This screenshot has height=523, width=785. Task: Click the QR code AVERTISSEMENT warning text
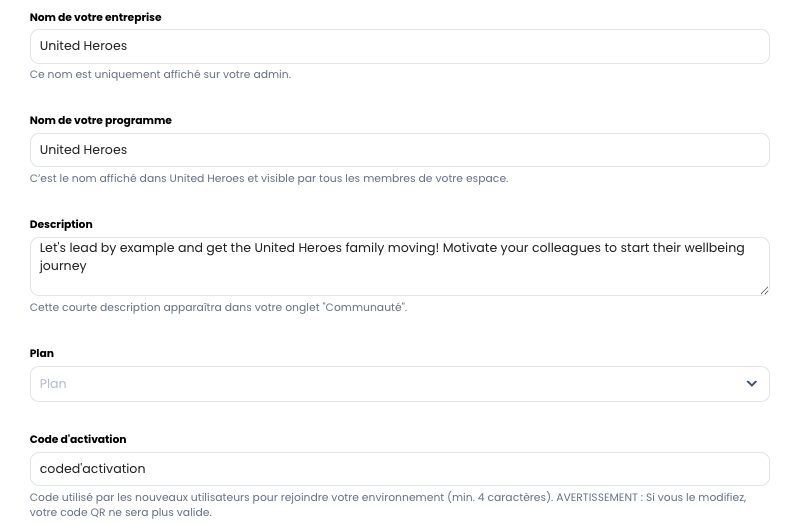650,497
